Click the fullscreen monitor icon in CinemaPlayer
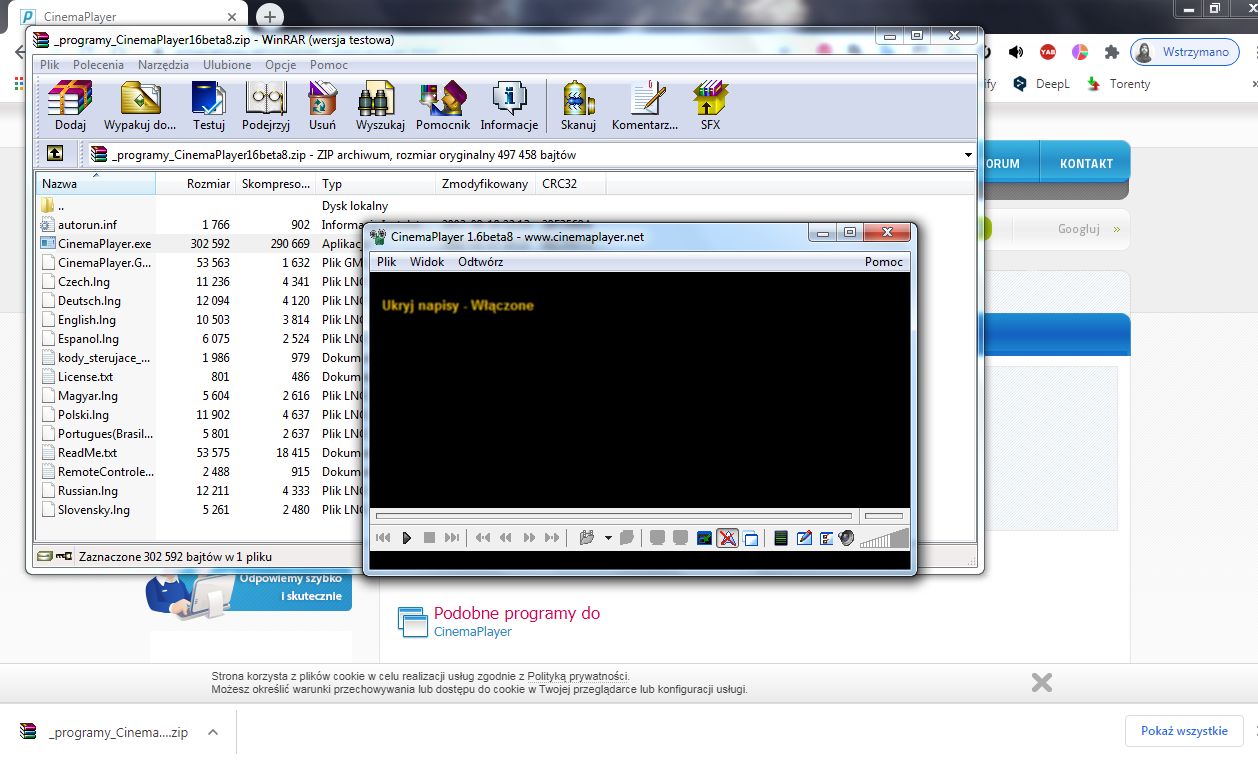Viewport: 1258px width, 760px height. tap(704, 538)
